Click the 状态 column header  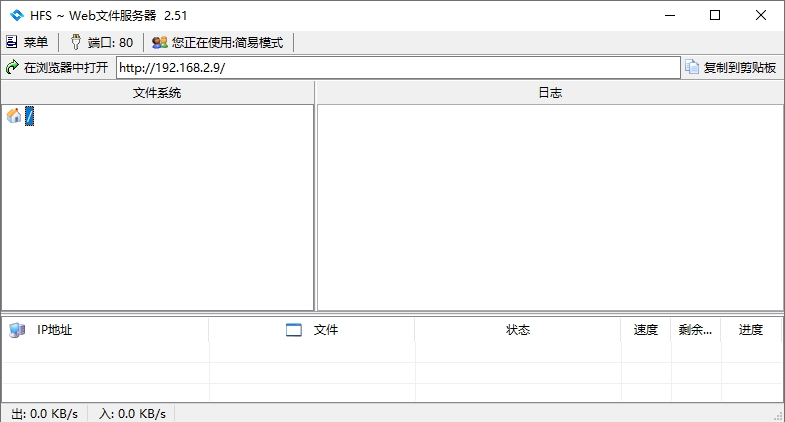(518, 330)
